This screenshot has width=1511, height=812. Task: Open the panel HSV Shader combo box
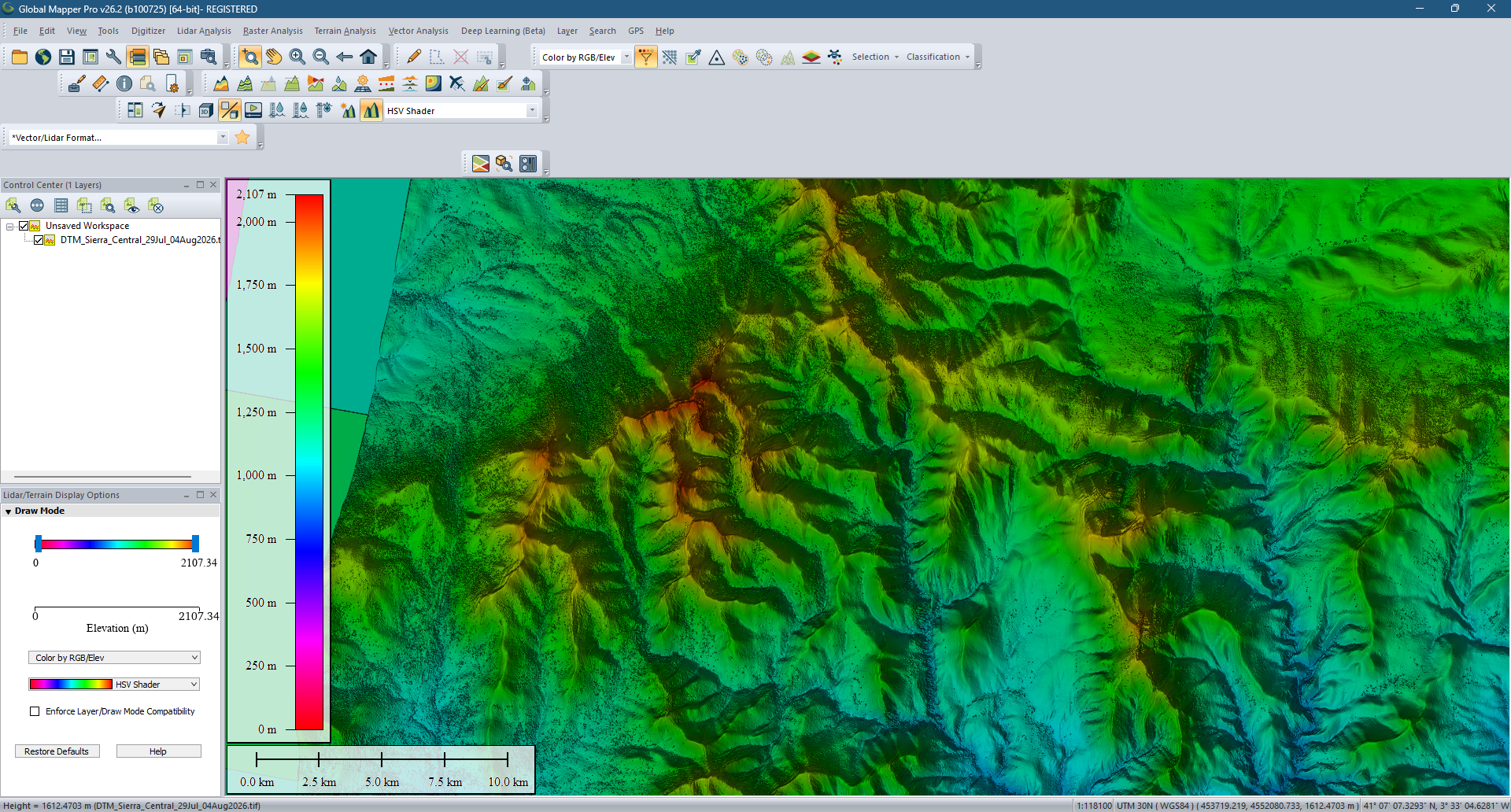pyautogui.click(x=114, y=685)
